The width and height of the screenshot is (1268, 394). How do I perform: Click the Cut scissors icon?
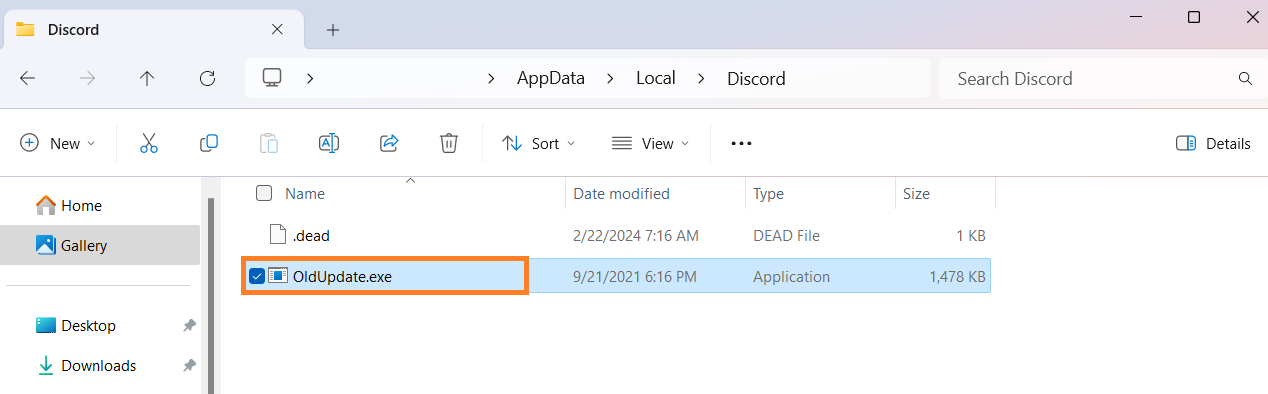click(x=149, y=143)
